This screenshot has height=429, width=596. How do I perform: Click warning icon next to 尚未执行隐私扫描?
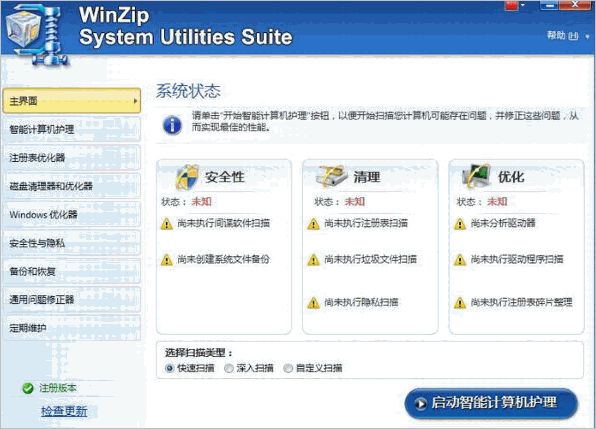[313, 303]
